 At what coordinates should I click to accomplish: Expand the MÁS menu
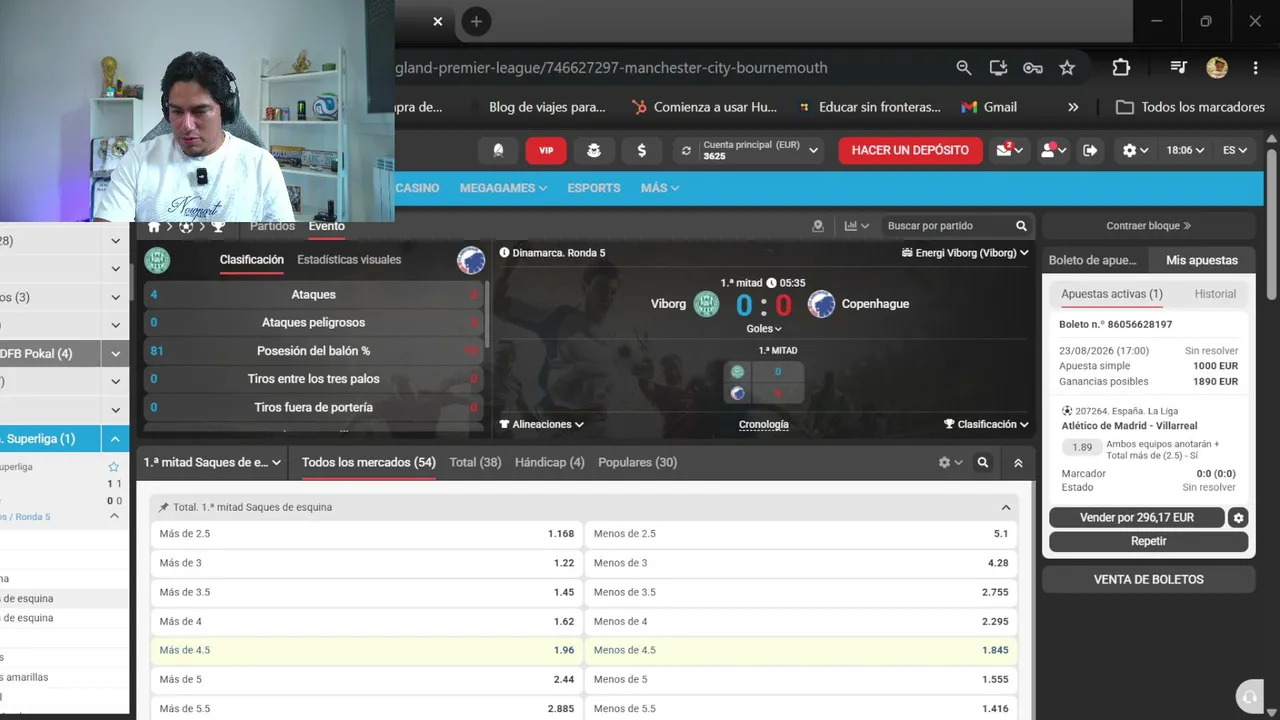coord(660,188)
